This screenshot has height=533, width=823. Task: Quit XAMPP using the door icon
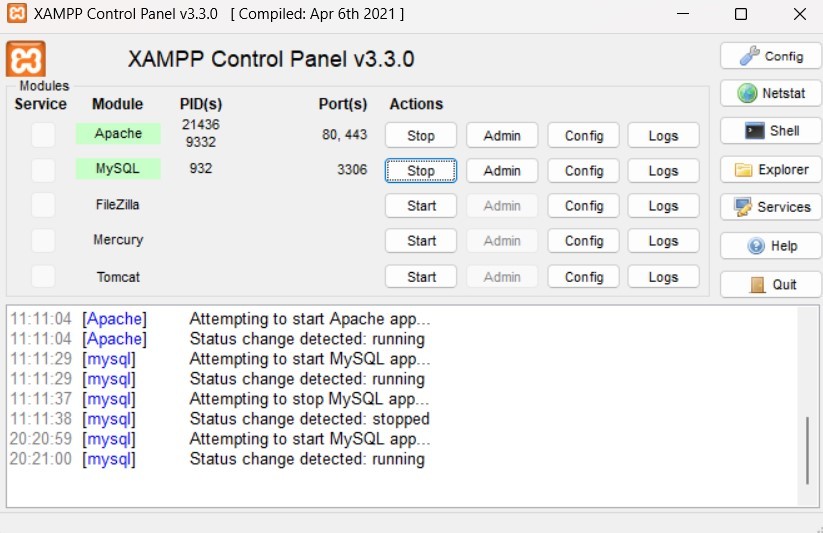758,284
